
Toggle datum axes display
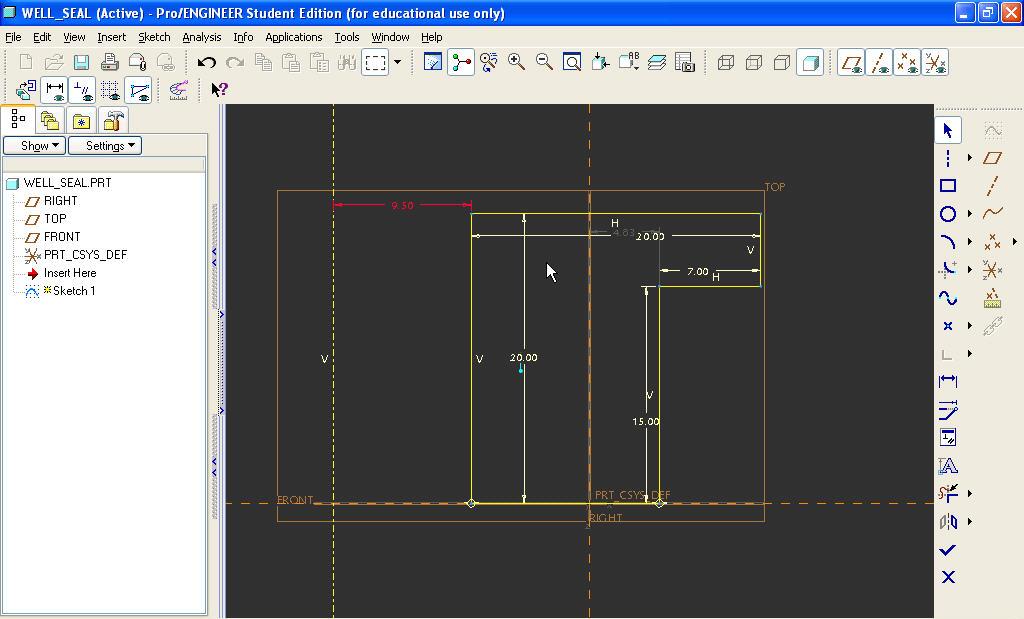coord(879,63)
